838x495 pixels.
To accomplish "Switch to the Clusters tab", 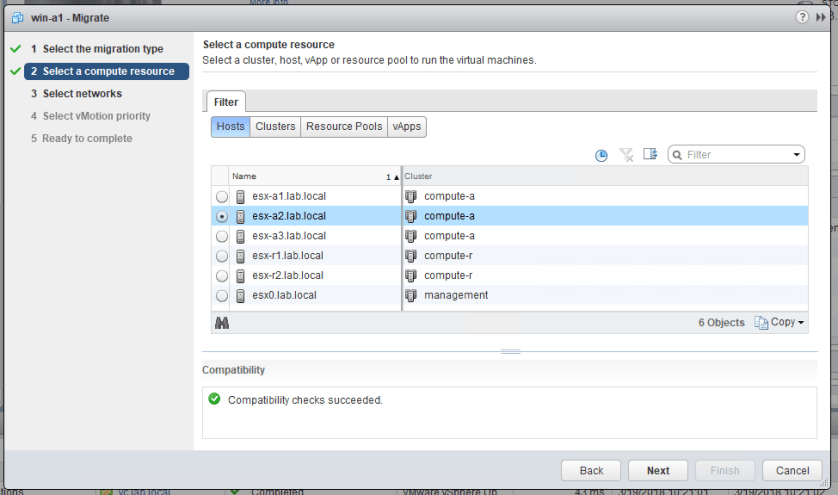I will pos(275,127).
